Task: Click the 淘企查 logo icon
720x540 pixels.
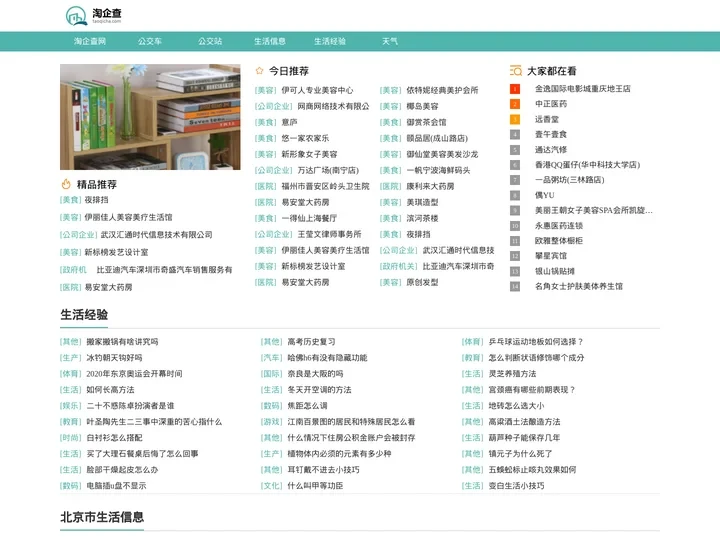Action: pyautogui.click(x=76, y=16)
